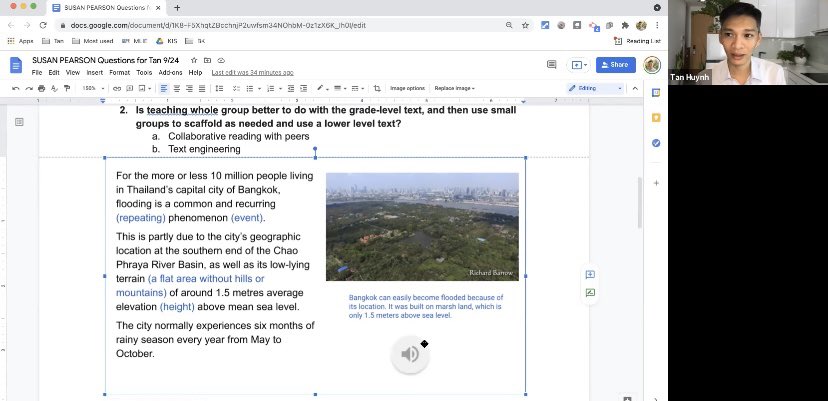
Task: Open the border dash dropdown
Action: (x=357, y=88)
